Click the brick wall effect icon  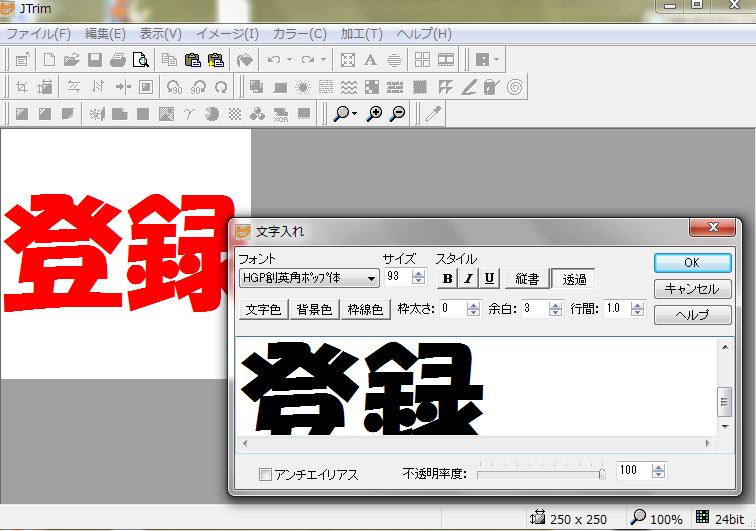pos(395,87)
